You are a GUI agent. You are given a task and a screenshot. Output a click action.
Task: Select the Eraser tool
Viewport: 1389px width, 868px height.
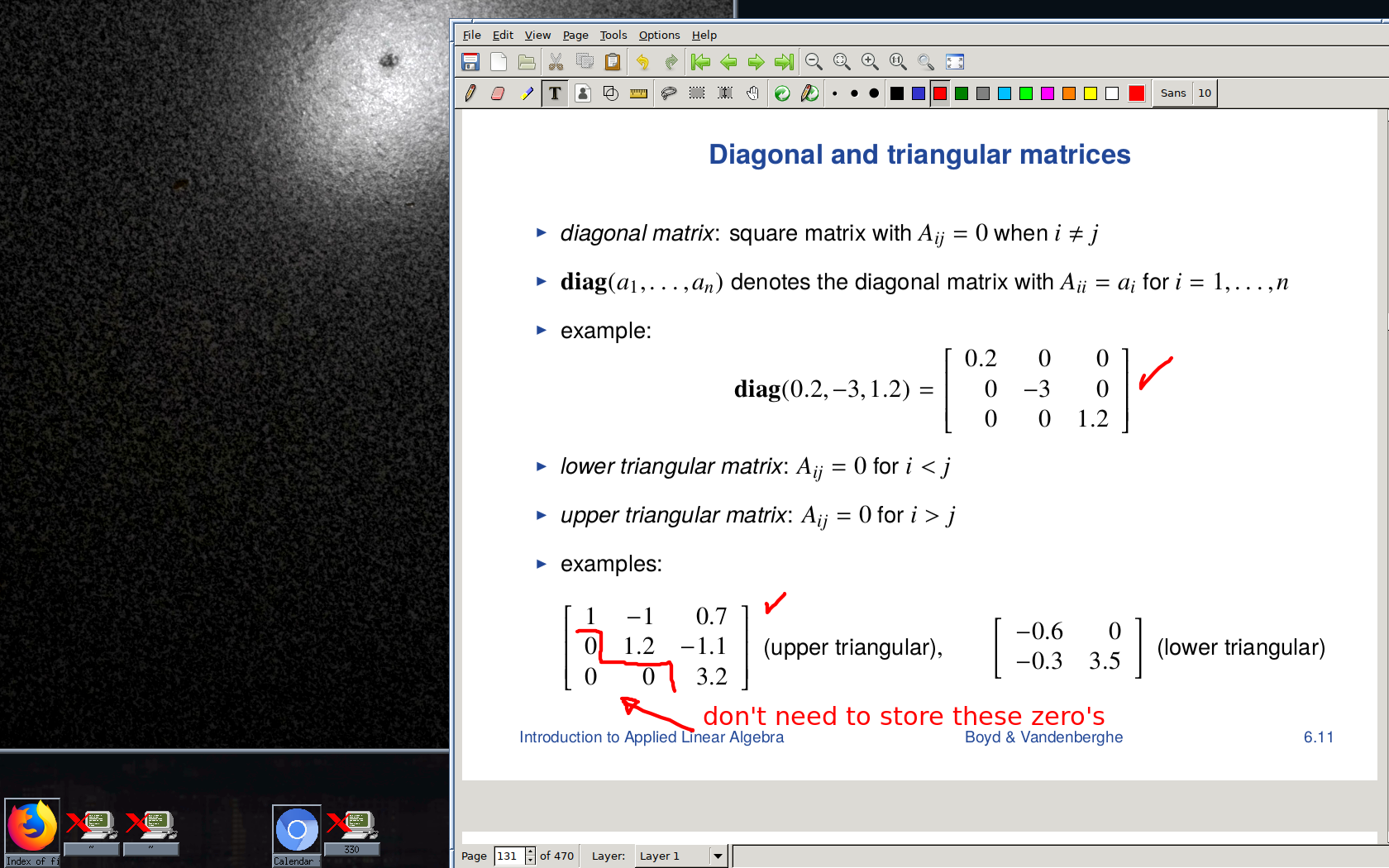pos(498,93)
